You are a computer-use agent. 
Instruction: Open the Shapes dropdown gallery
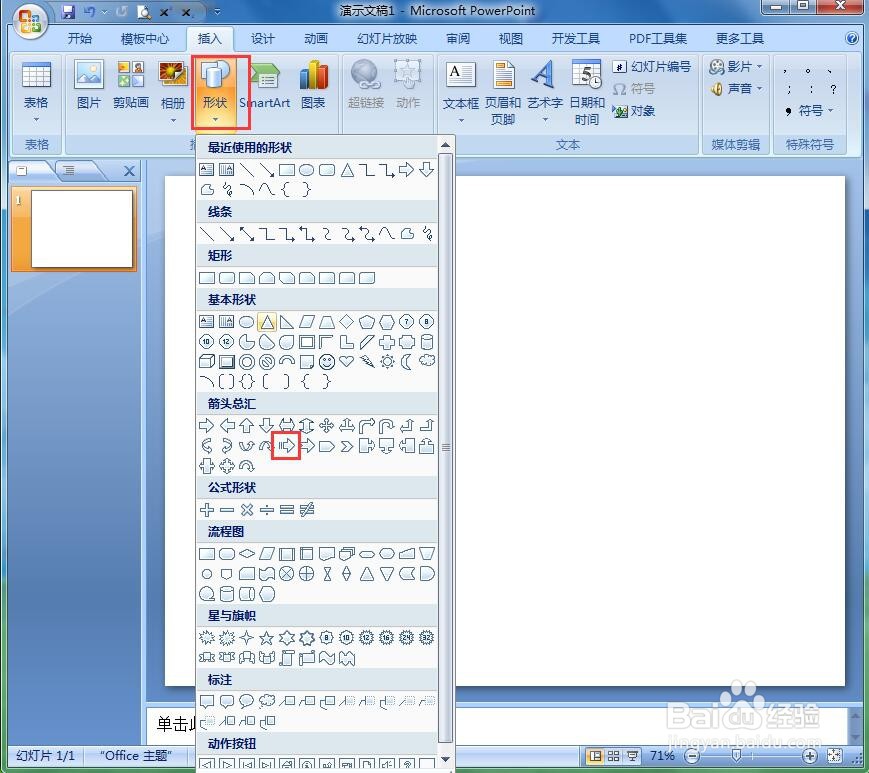[215, 93]
